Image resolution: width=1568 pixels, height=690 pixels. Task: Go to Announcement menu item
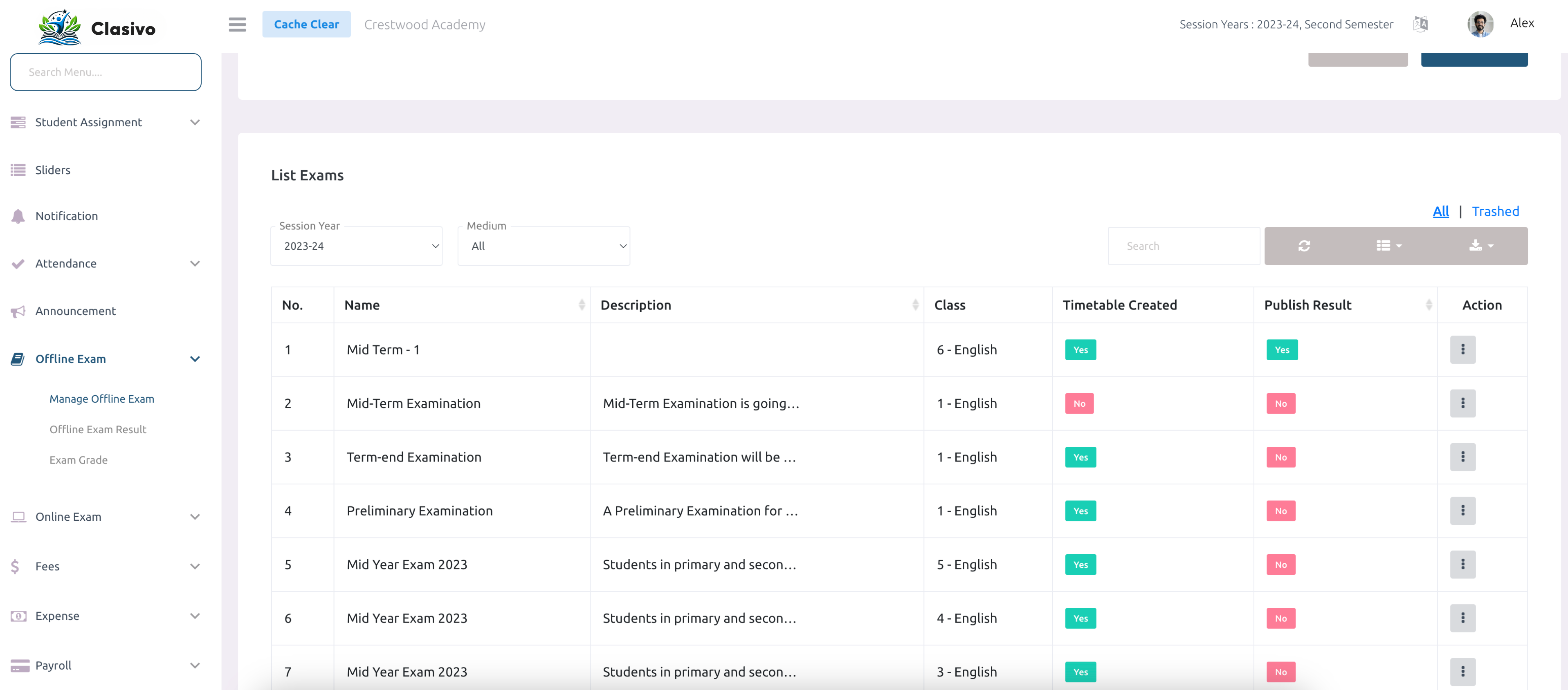pyautogui.click(x=76, y=311)
